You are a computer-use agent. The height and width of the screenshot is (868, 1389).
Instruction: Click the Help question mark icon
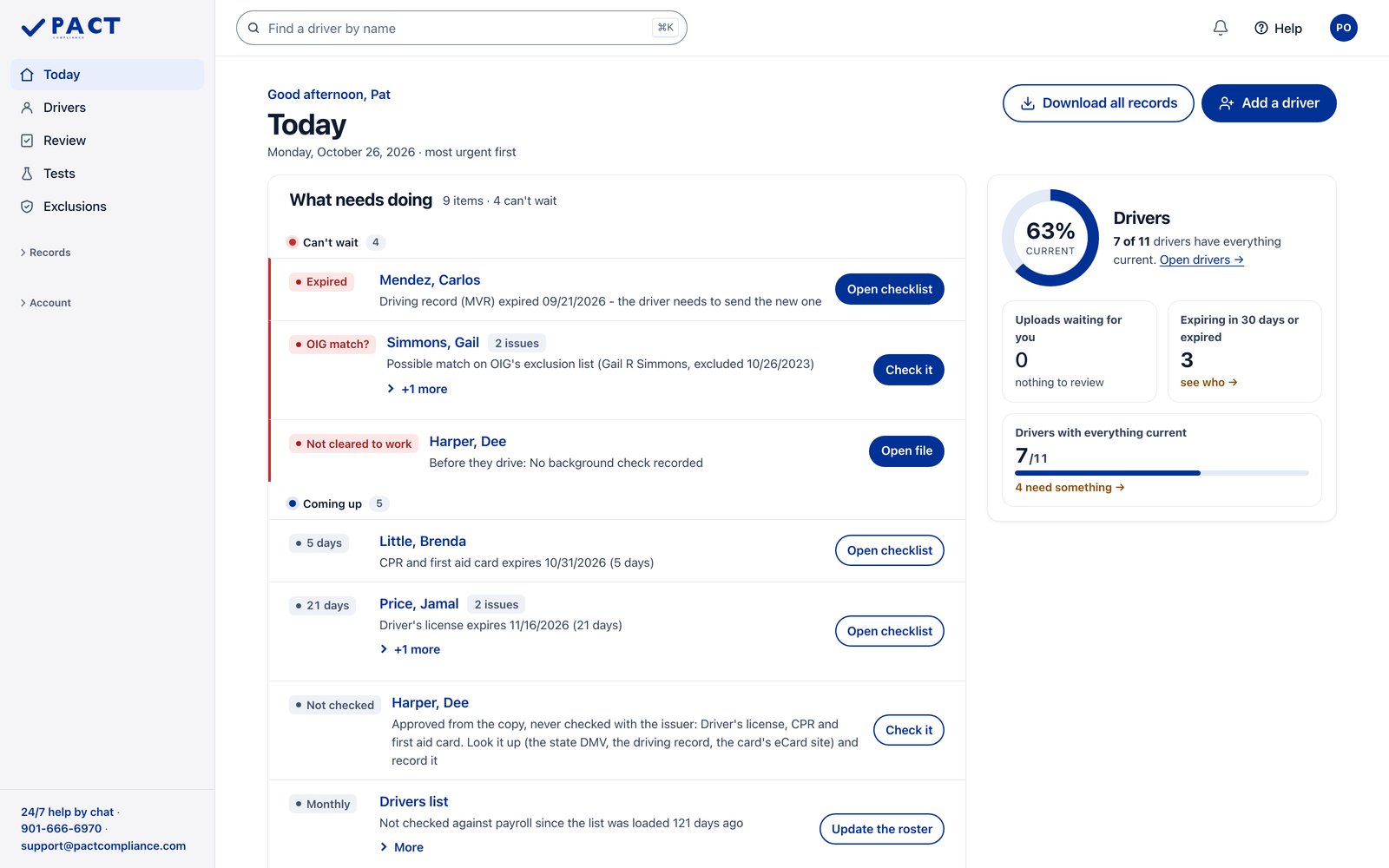click(x=1261, y=28)
